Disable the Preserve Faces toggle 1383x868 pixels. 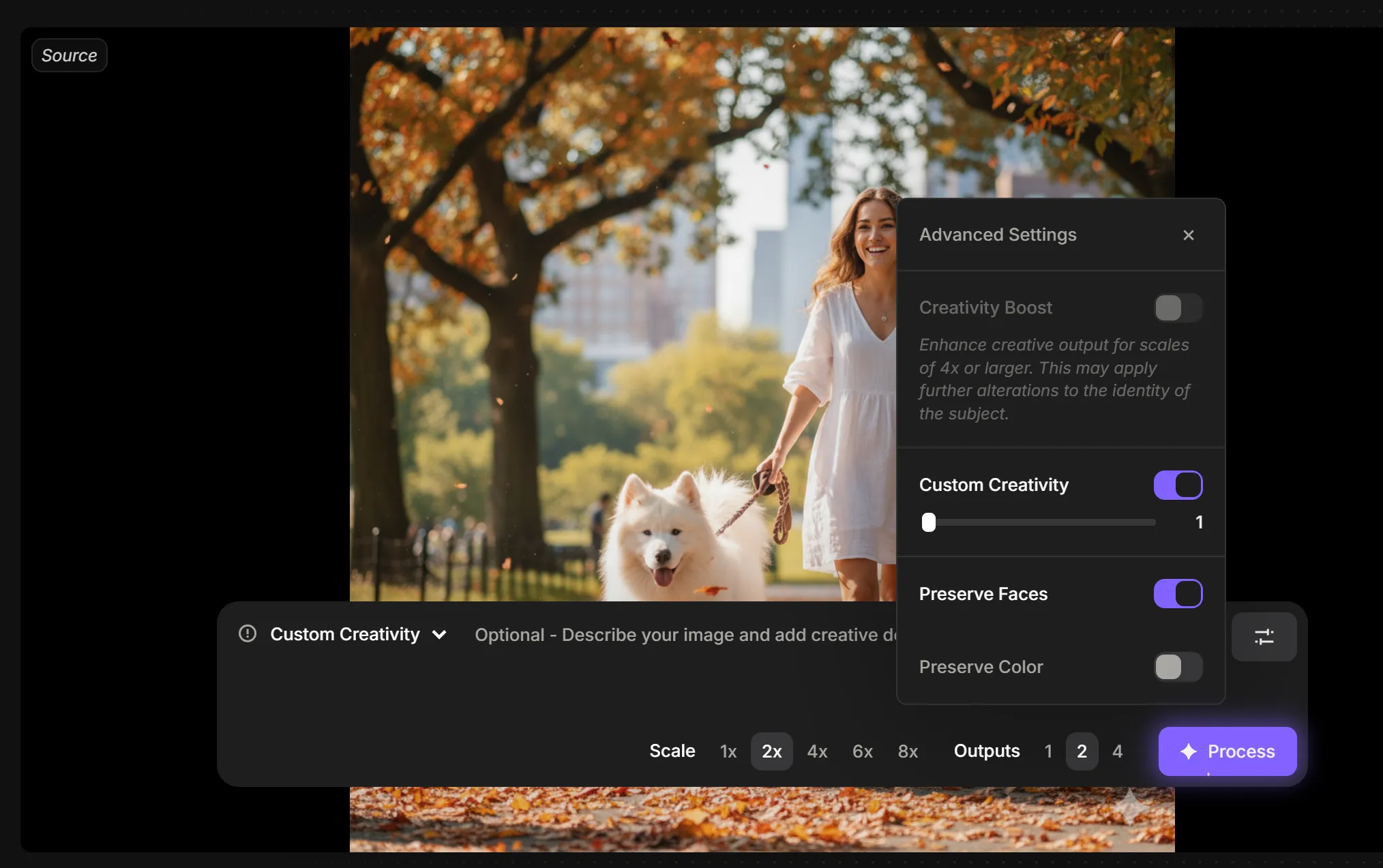(x=1178, y=594)
